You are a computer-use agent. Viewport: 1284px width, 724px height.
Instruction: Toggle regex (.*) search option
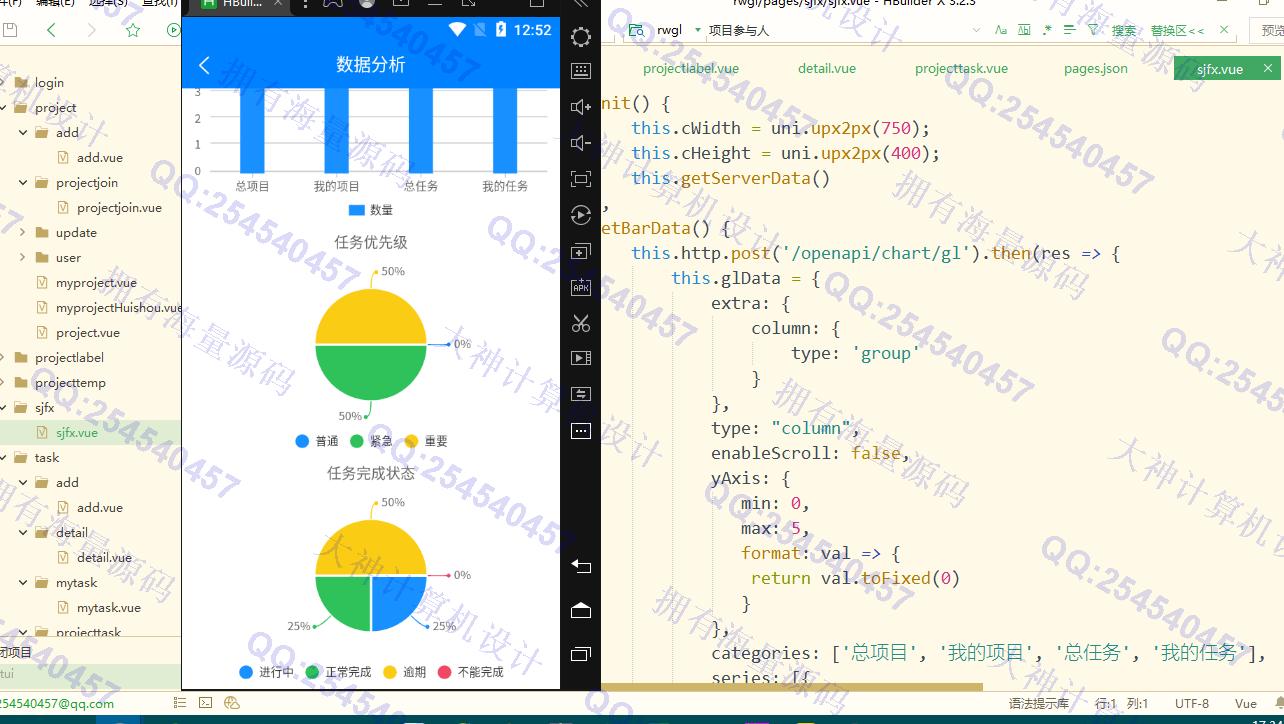1047,30
